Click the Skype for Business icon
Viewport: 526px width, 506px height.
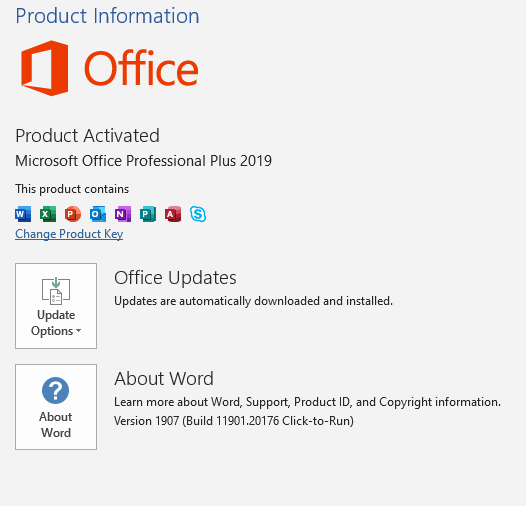coord(198,214)
